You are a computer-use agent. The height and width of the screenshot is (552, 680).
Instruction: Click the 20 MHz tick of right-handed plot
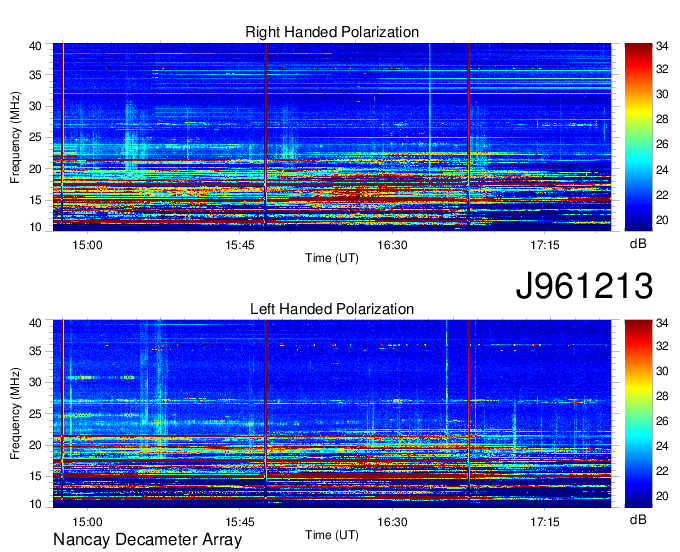pyautogui.click(x=36, y=169)
